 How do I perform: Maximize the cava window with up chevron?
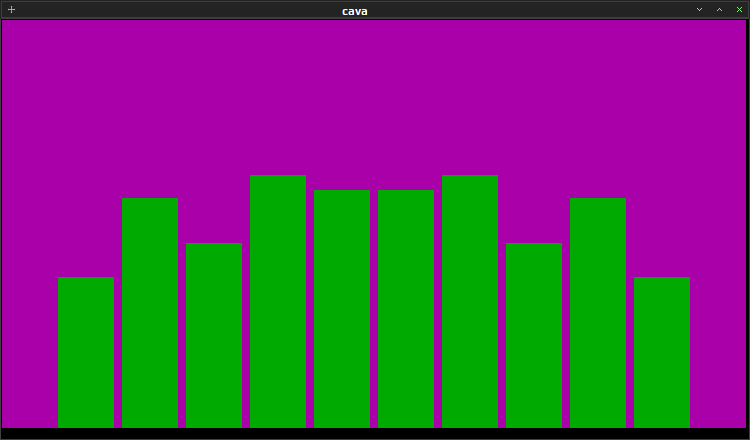tap(719, 10)
